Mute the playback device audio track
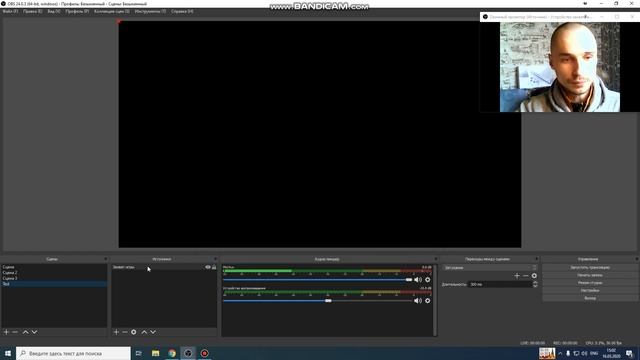Viewport: 640px width, 360px height. point(418,301)
